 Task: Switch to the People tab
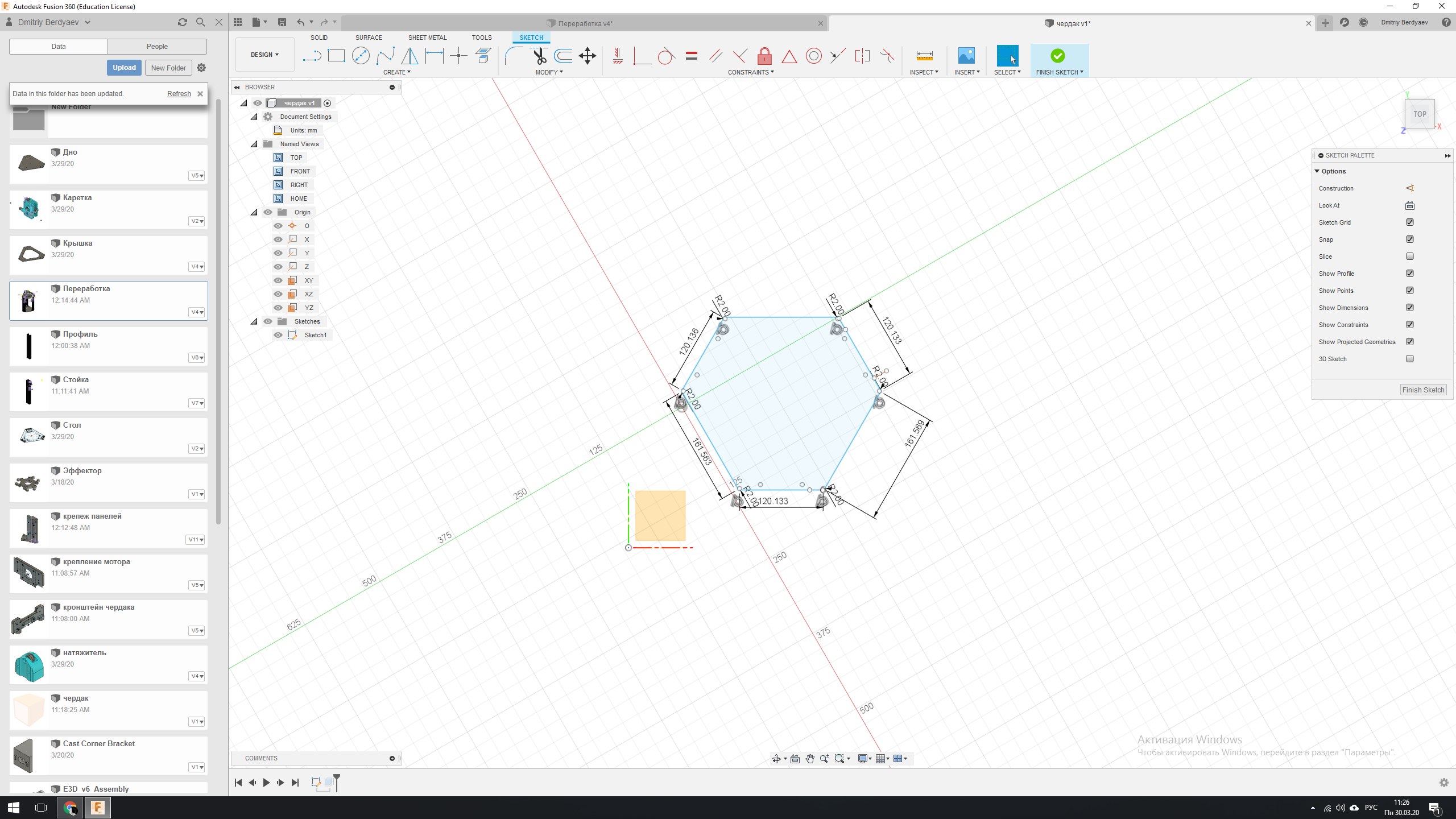[157, 47]
